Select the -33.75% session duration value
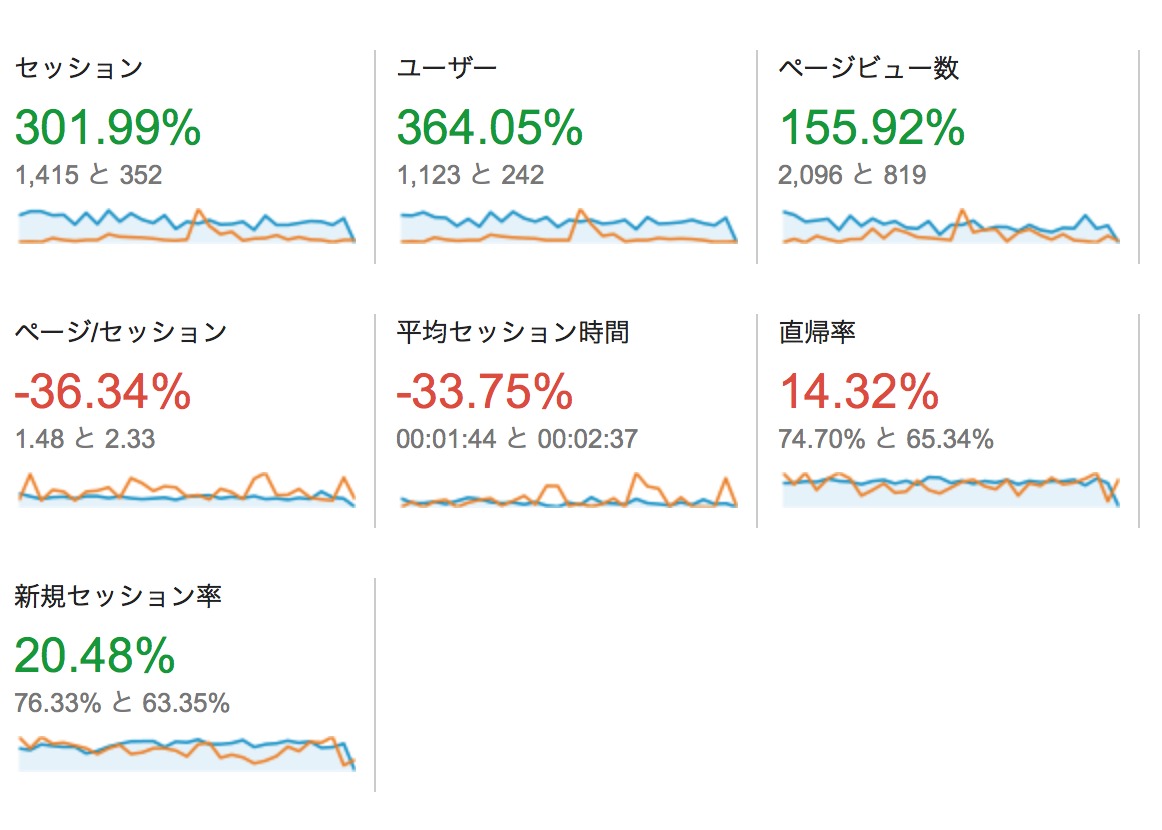1162x830 pixels. coord(485,391)
